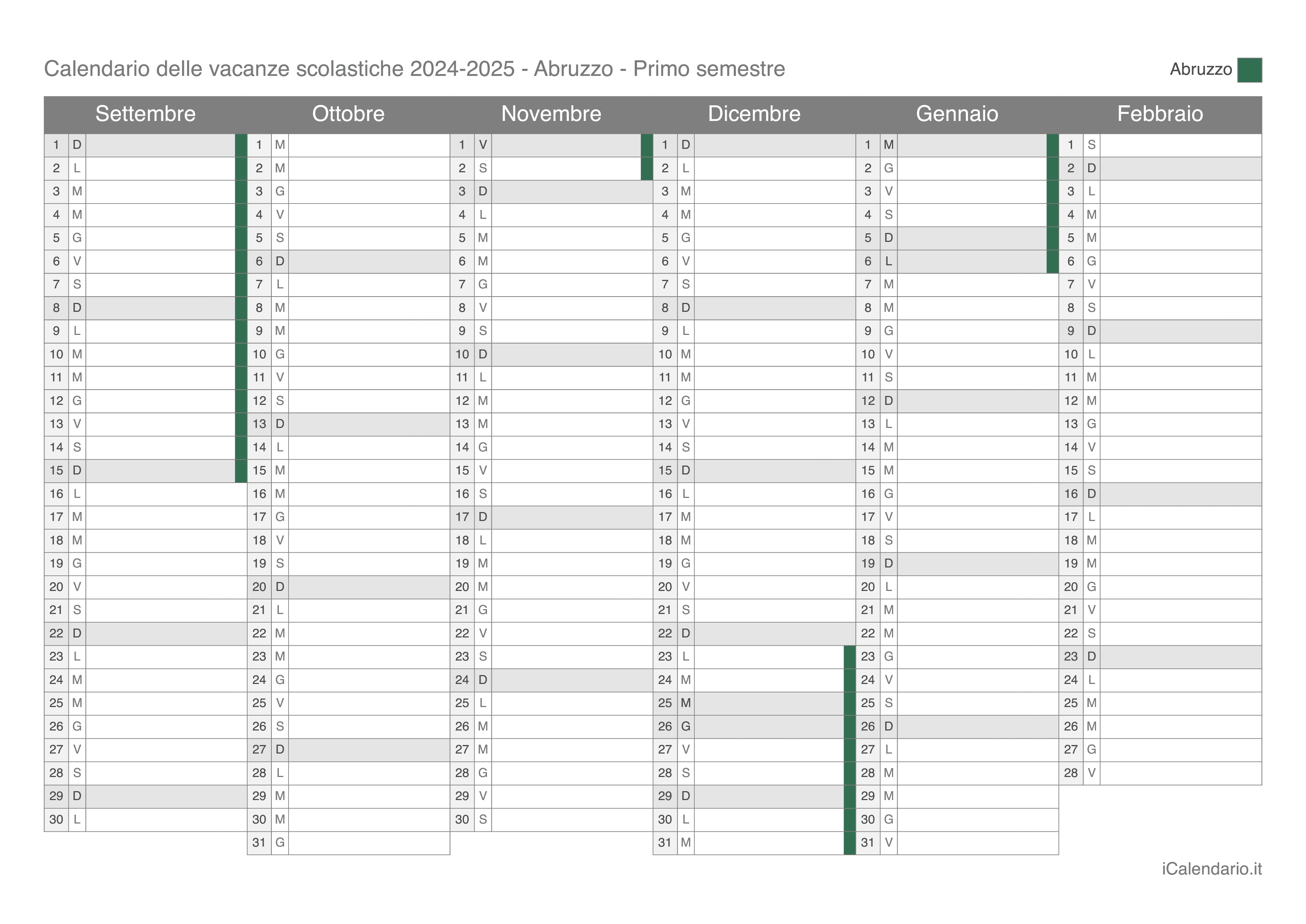Click day 8 number in Dicembre
1306x924 pixels.
click(665, 308)
